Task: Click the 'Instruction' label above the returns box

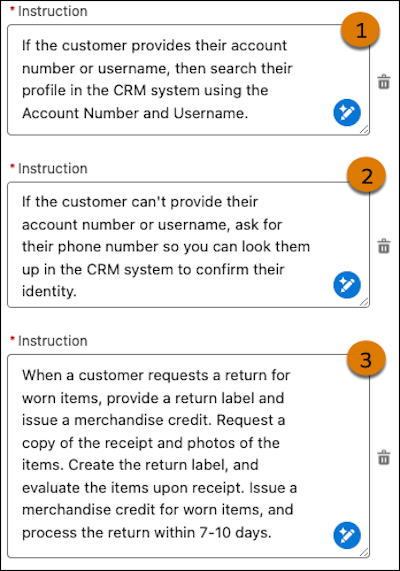Action: coord(52,341)
